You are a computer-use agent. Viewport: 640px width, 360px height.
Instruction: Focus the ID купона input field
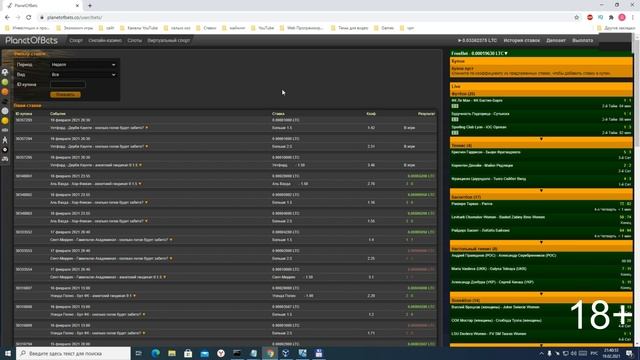tap(68, 84)
